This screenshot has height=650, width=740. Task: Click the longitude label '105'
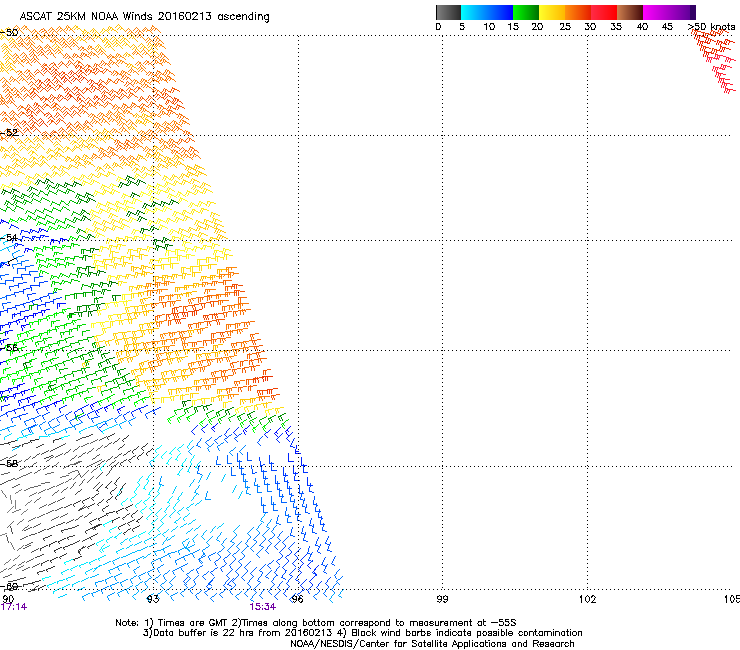click(732, 599)
